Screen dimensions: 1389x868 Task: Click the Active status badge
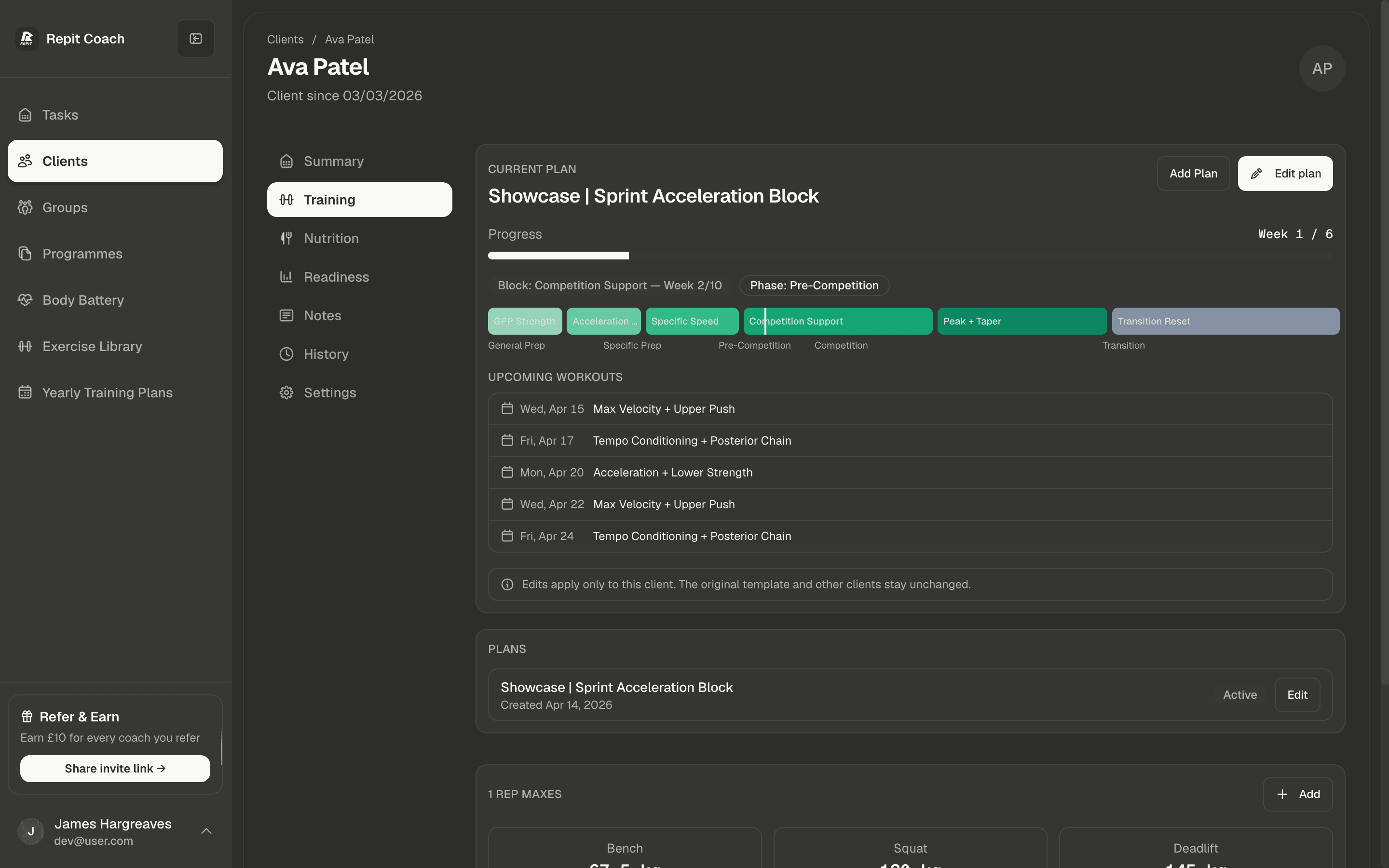point(1240,694)
